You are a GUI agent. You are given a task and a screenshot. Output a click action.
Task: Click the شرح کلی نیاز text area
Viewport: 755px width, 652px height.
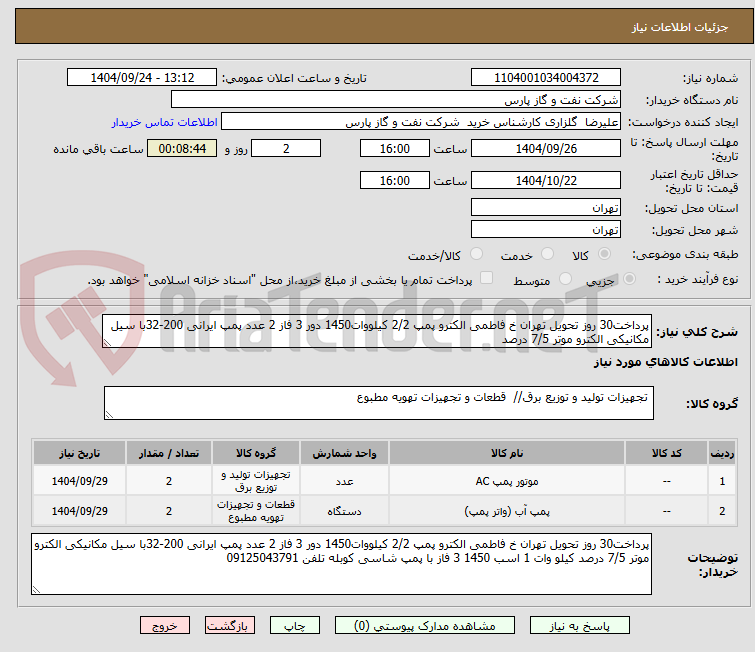click(x=377, y=331)
